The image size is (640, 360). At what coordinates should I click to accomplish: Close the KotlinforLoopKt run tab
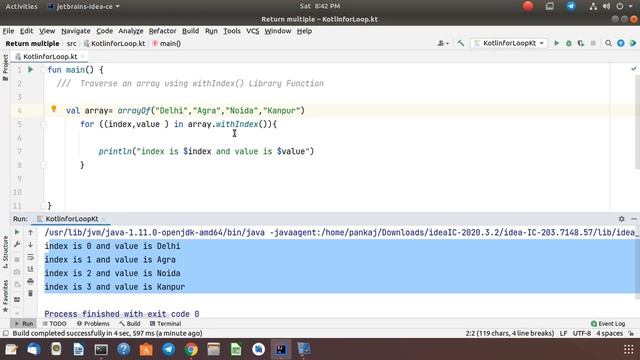tap(104, 219)
